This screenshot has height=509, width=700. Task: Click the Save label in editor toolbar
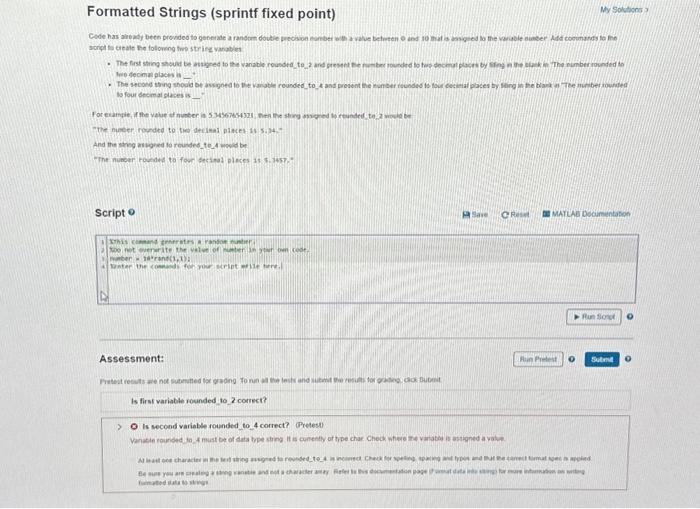[480, 215]
